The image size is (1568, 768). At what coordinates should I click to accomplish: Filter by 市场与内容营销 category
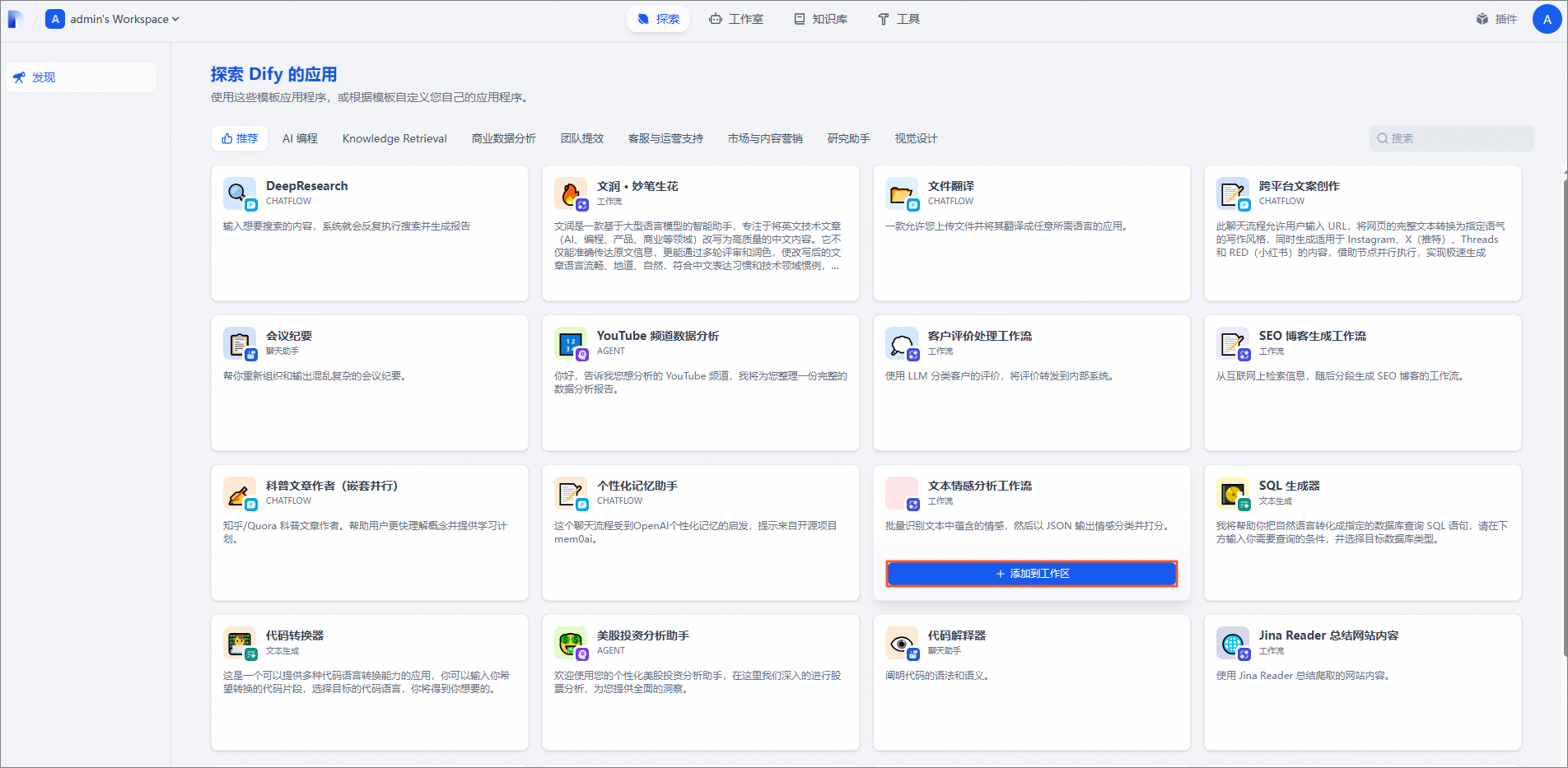click(765, 138)
